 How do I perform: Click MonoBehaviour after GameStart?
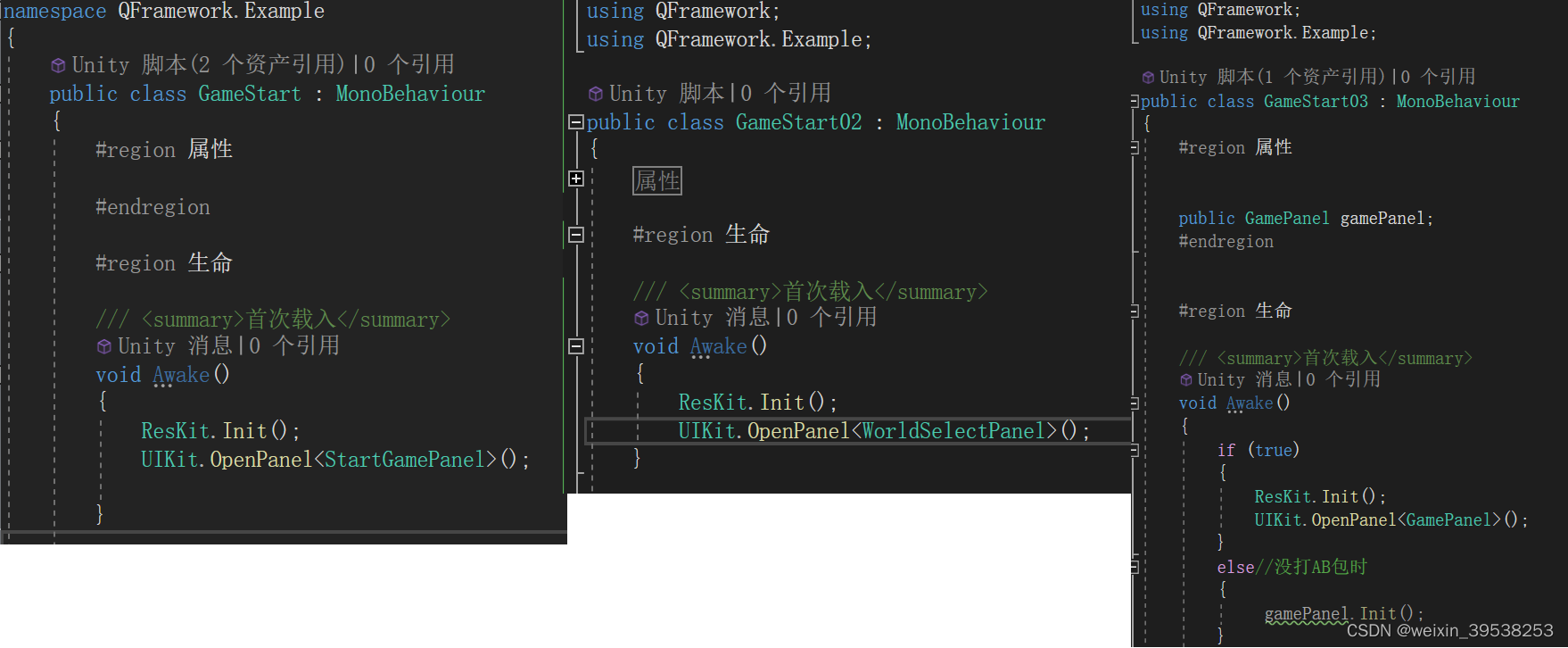[x=410, y=94]
